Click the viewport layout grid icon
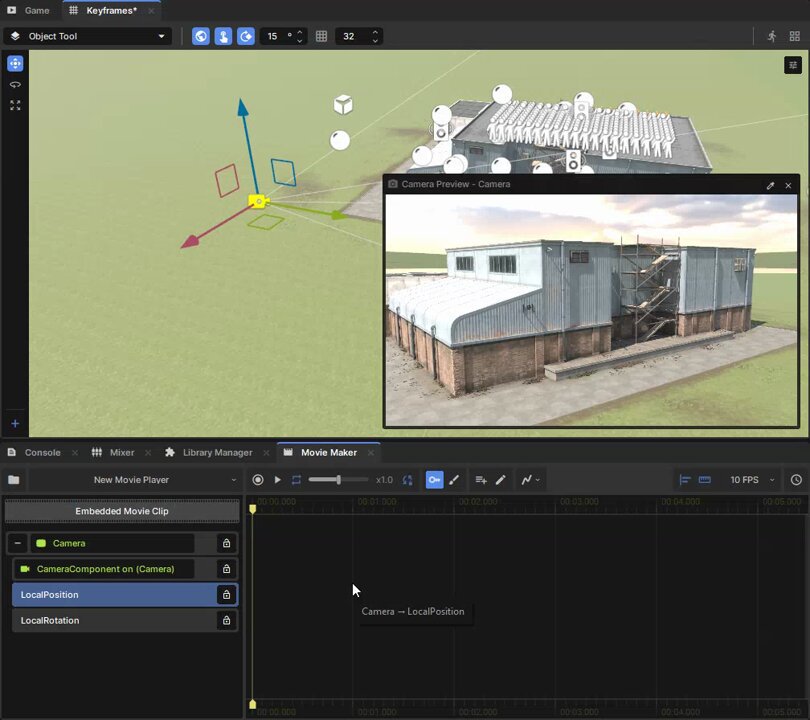Screen dimensions: 810x720 pos(795,36)
